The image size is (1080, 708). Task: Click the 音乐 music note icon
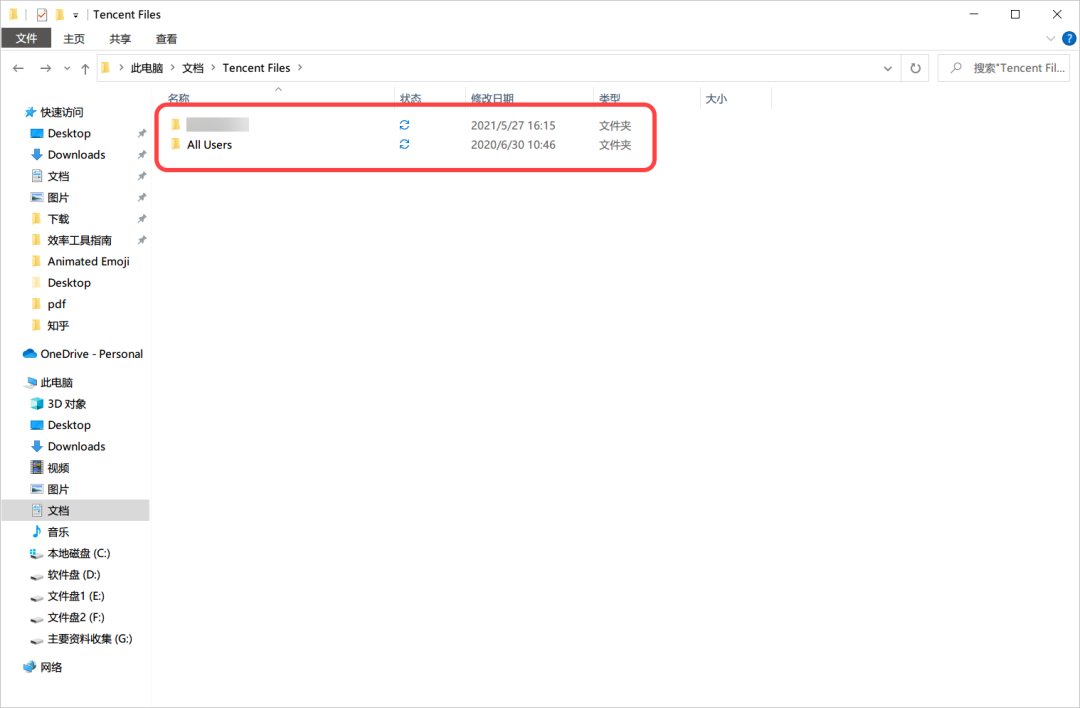tap(37, 532)
